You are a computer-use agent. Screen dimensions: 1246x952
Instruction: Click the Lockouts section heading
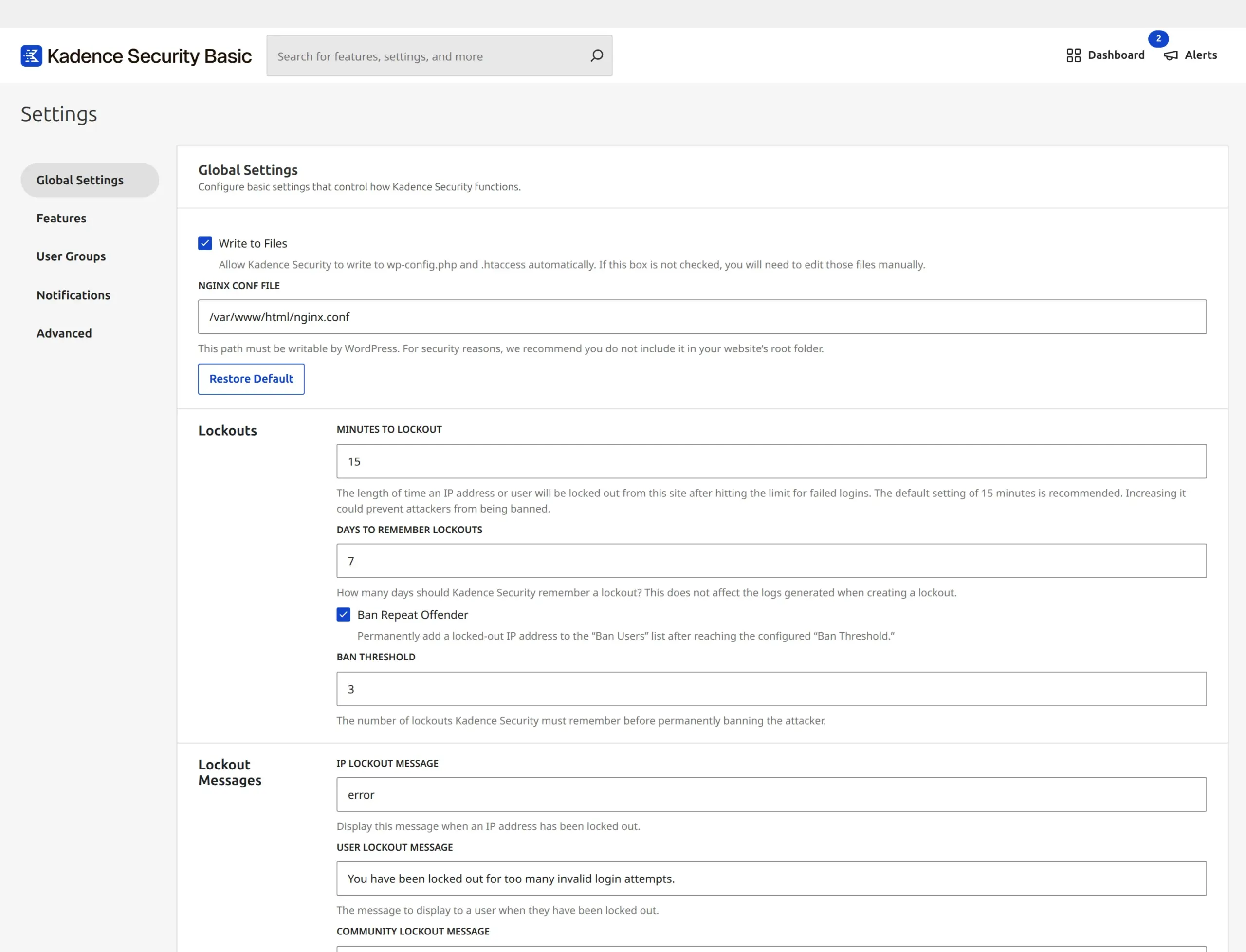pos(227,431)
